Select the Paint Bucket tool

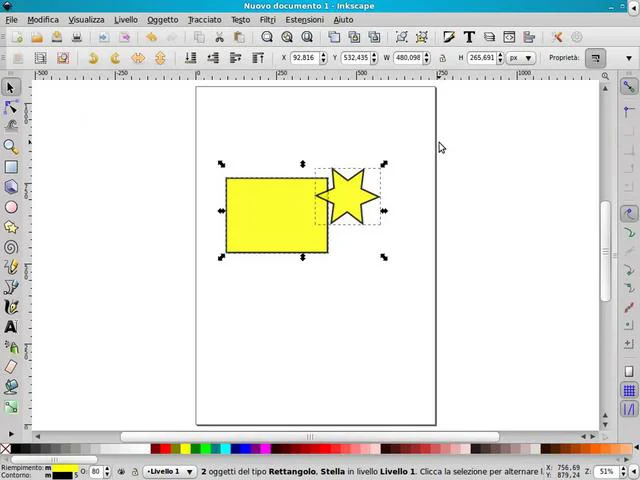pyautogui.click(x=11, y=387)
